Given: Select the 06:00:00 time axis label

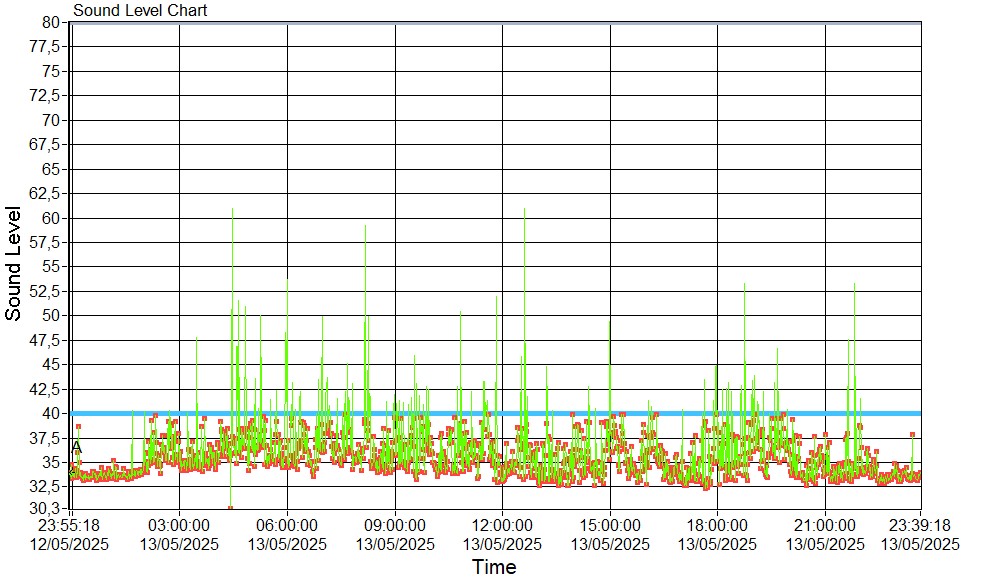Looking at the screenshot, I should click(x=287, y=534).
